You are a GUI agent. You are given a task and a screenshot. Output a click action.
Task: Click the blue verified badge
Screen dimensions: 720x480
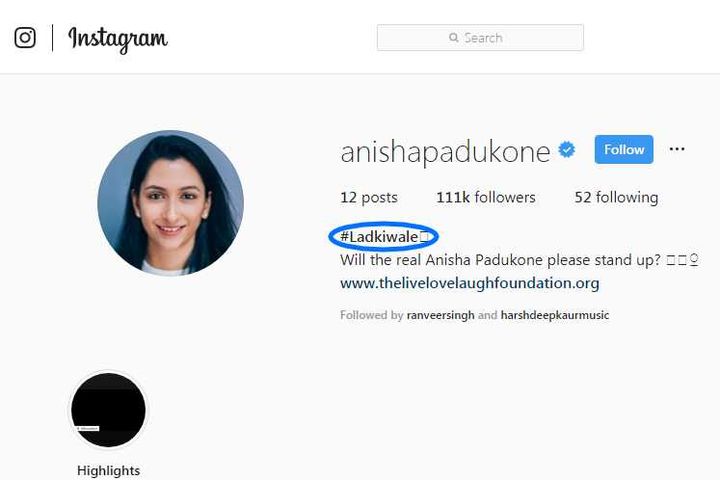(567, 150)
